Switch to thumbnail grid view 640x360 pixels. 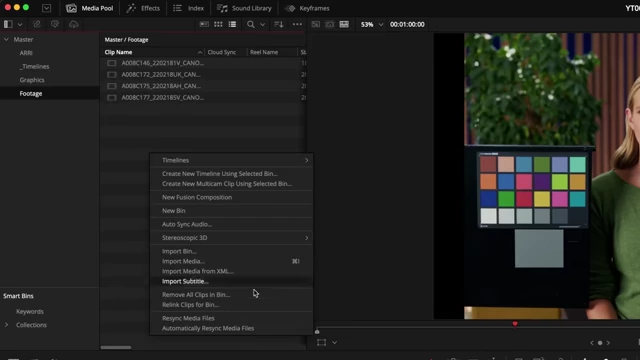(x=218, y=24)
